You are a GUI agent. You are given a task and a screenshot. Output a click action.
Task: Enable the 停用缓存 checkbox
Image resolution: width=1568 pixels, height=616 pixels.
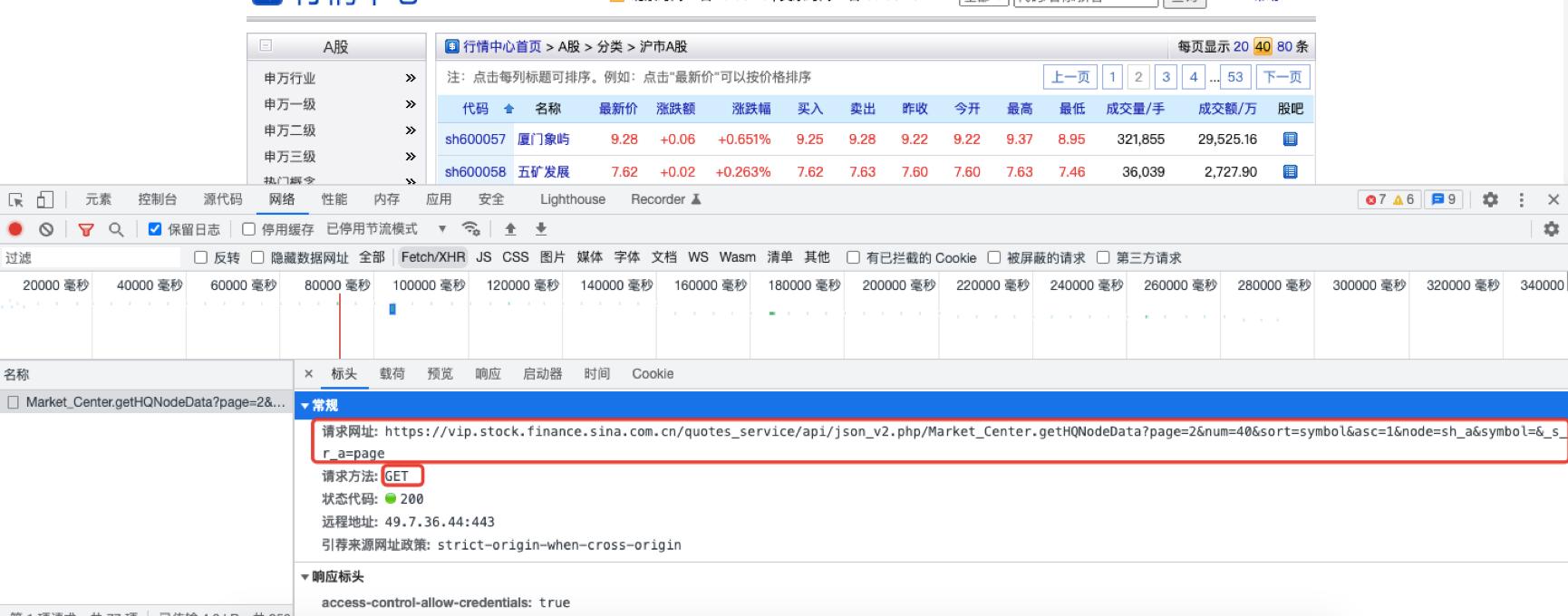pos(248,229)
